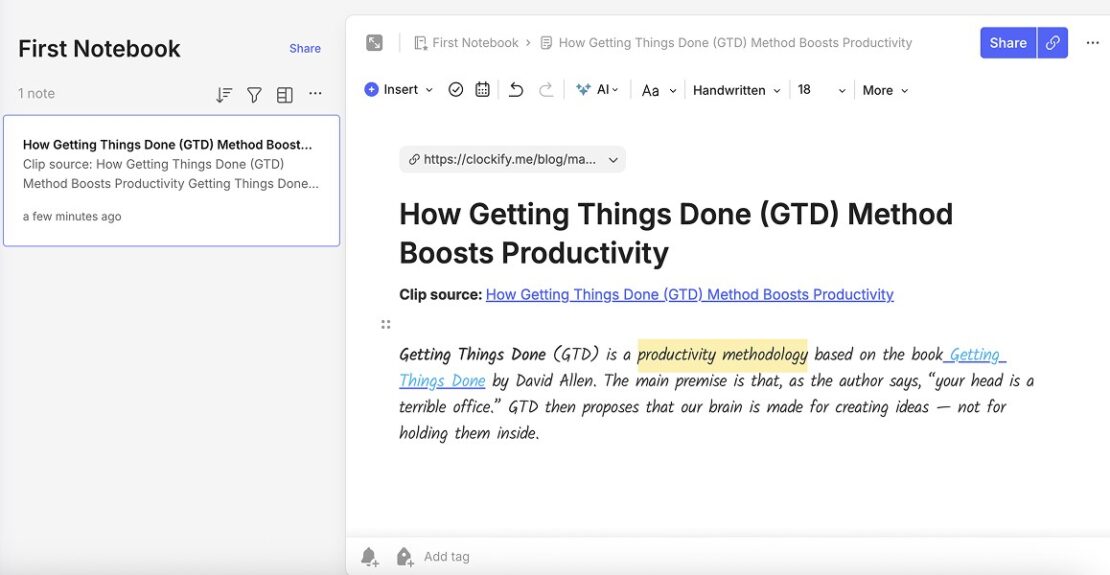This screenshot has width=1110, height=575.
Task: Click the link icon in the source URL chip
Action: tap(414, 159)
